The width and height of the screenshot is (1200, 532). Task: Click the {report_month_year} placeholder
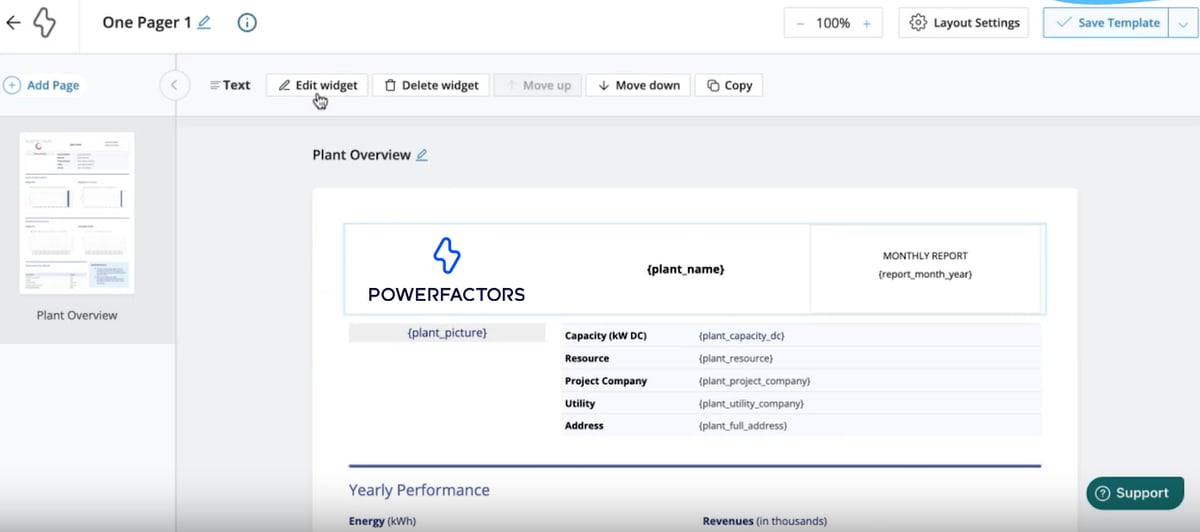[925, 273]
